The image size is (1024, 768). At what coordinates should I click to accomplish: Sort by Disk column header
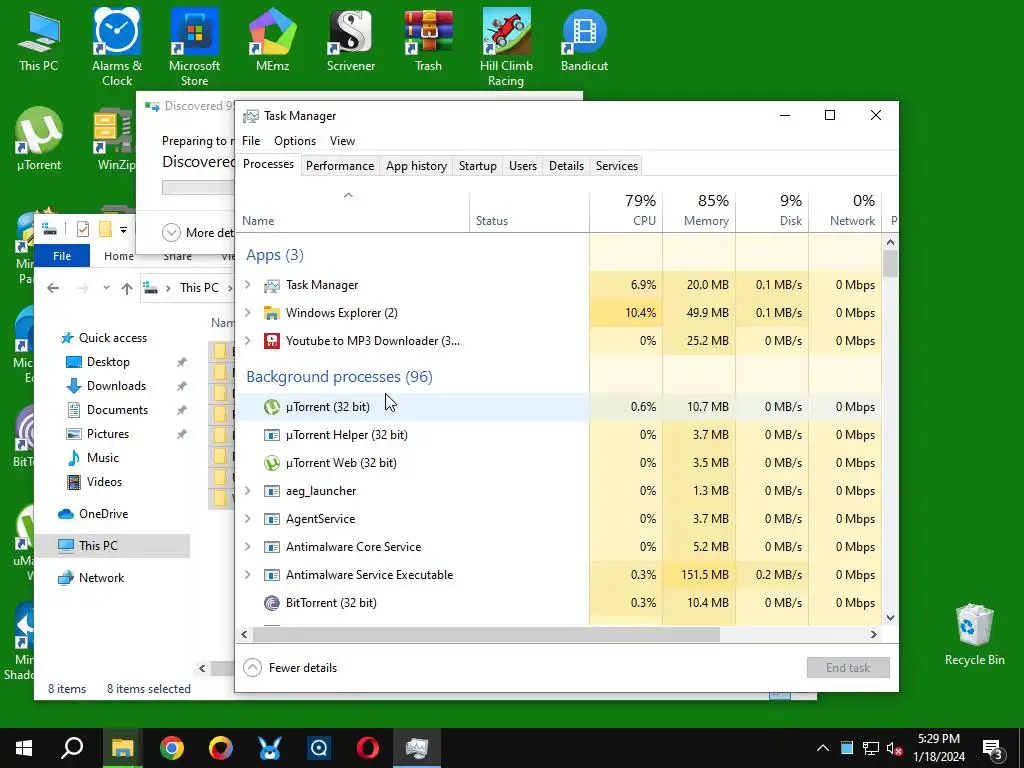click(x=773, y=210)
